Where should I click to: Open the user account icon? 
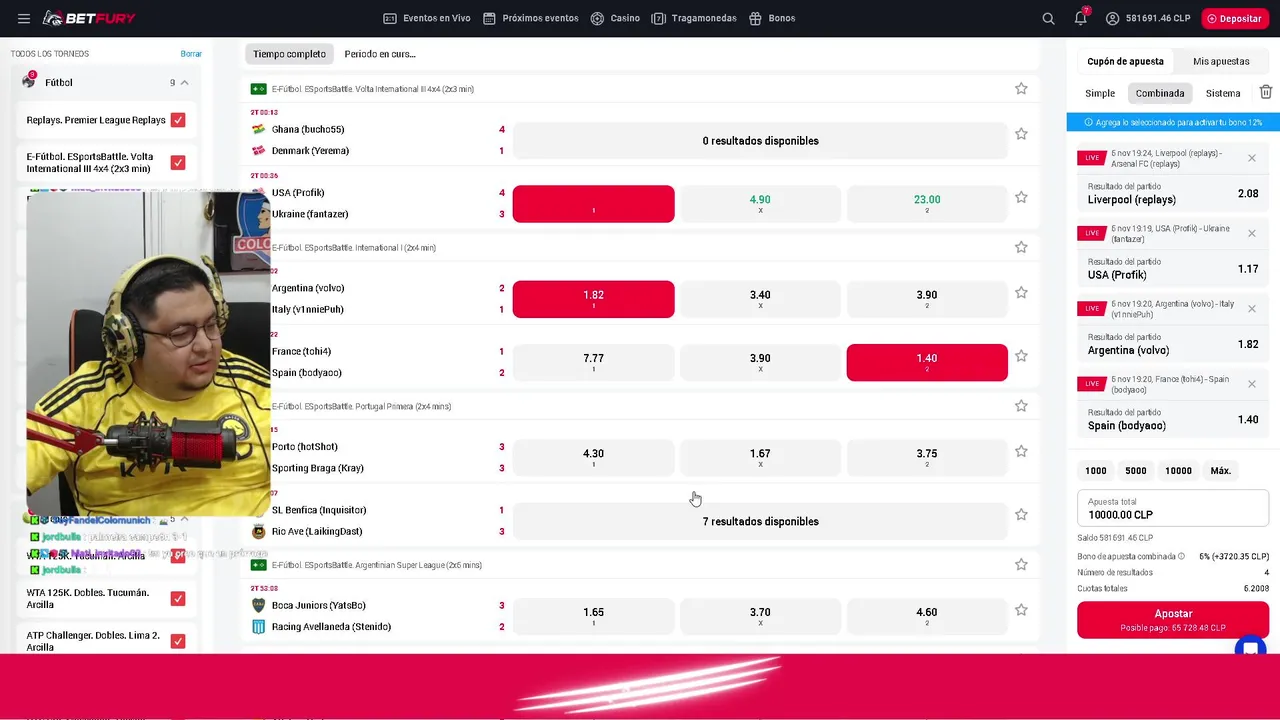click(x=1112, y=18)
